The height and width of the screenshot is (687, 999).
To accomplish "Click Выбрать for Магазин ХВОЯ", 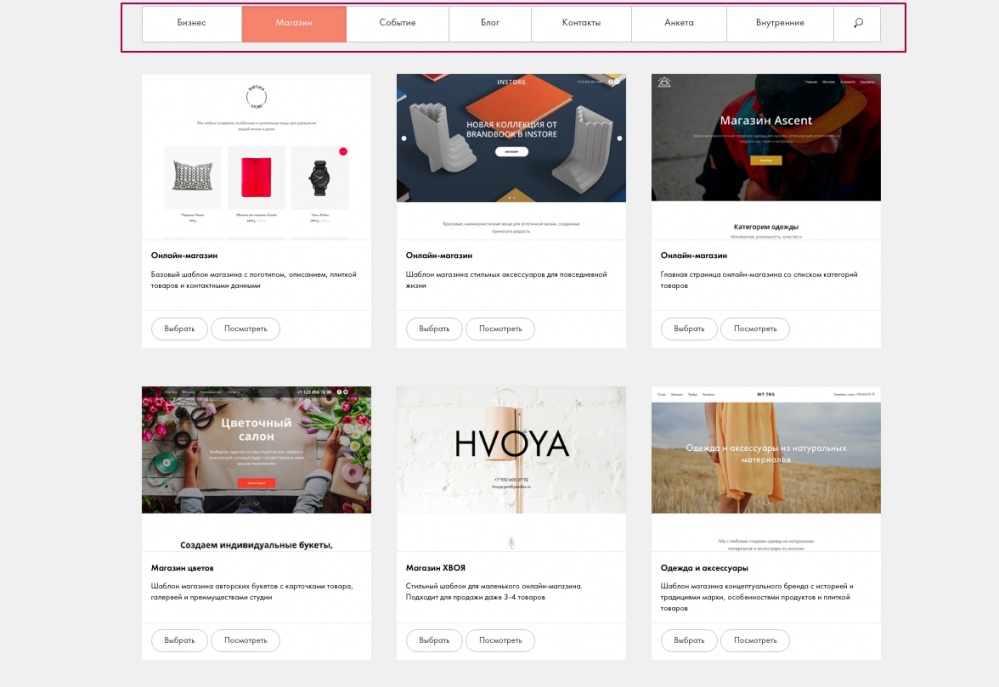I will coord(434,640).
